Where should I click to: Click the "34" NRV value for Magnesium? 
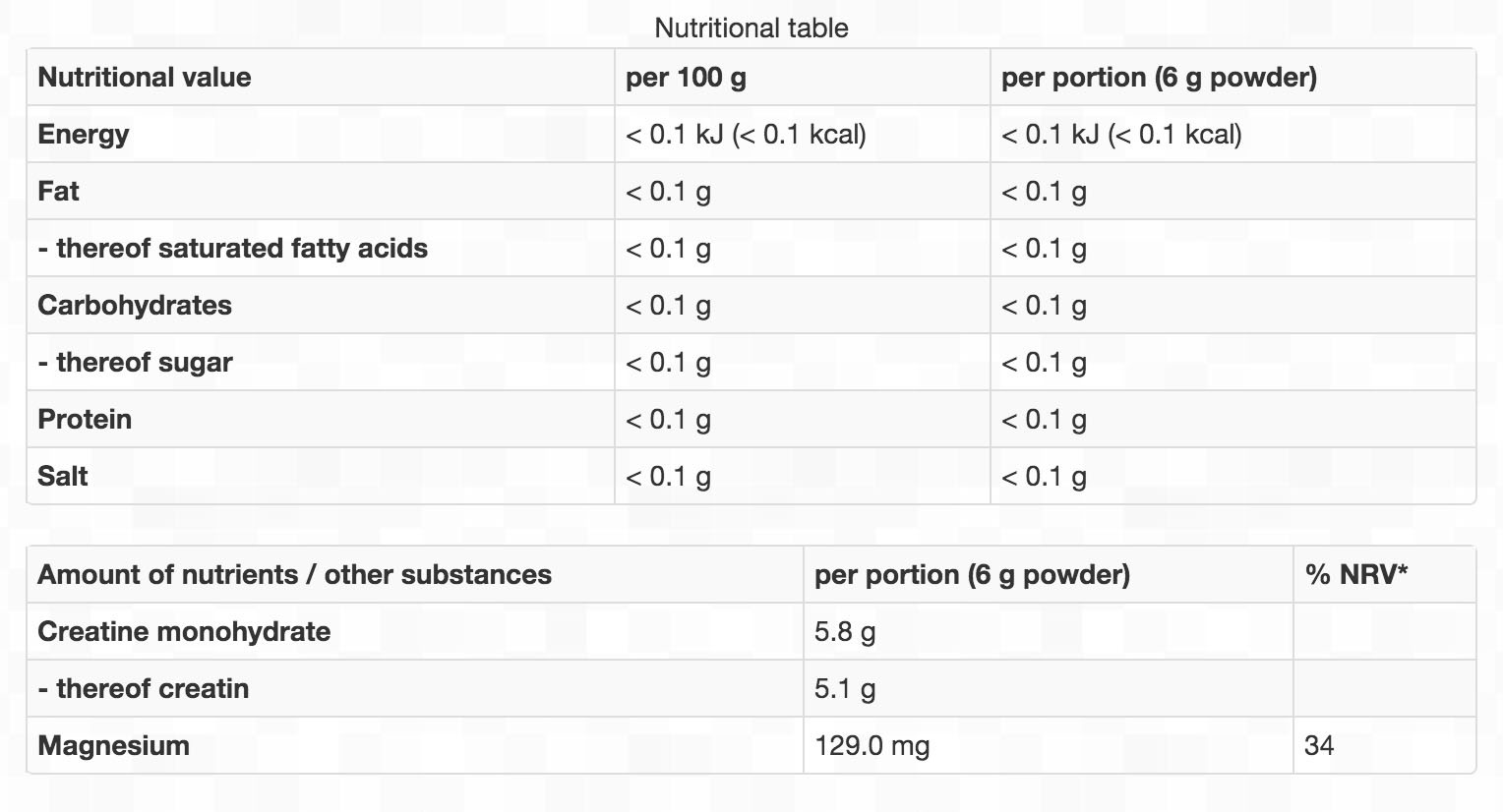[1319, 746]
